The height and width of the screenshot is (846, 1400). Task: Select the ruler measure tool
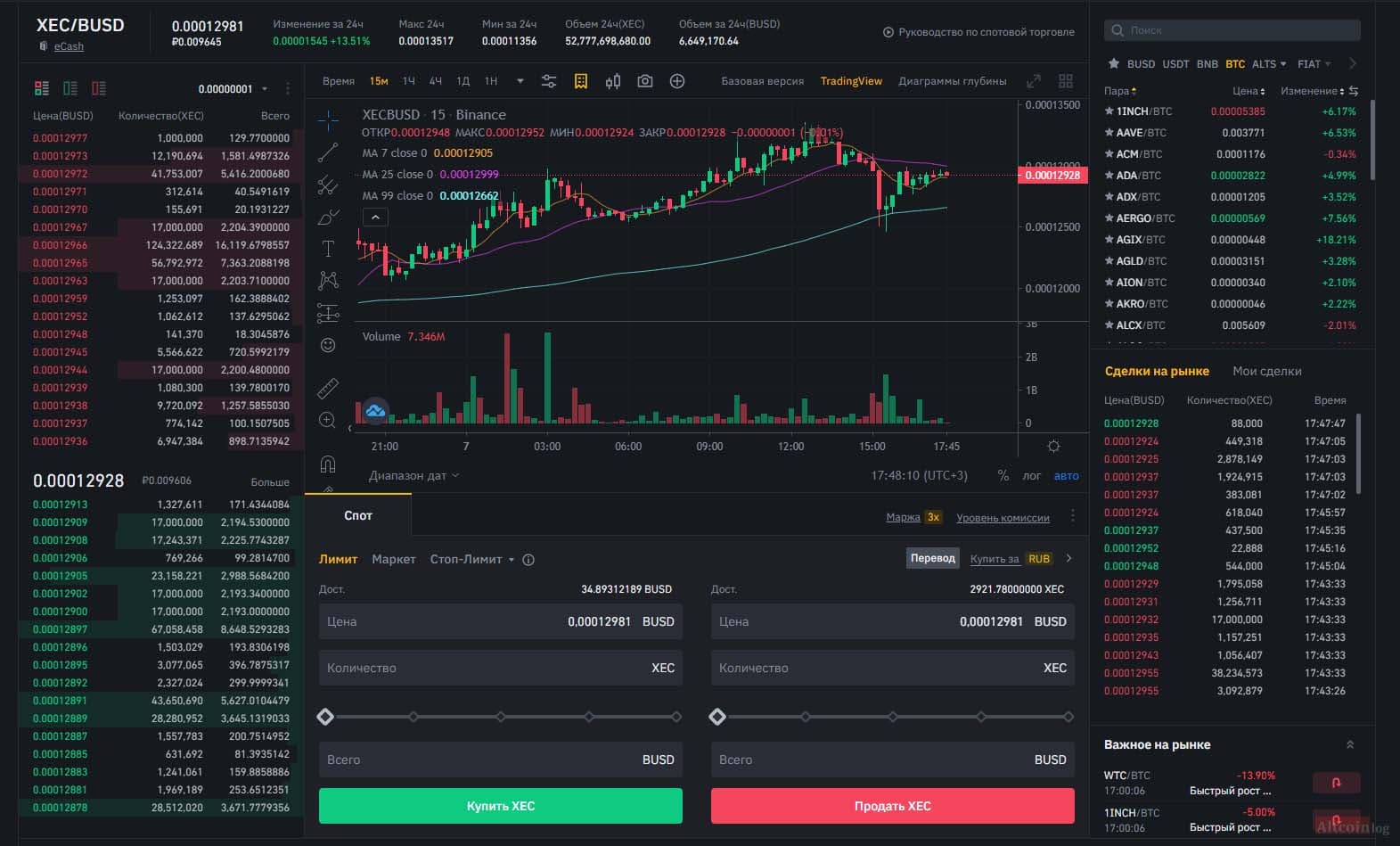(x=328, y=388)
